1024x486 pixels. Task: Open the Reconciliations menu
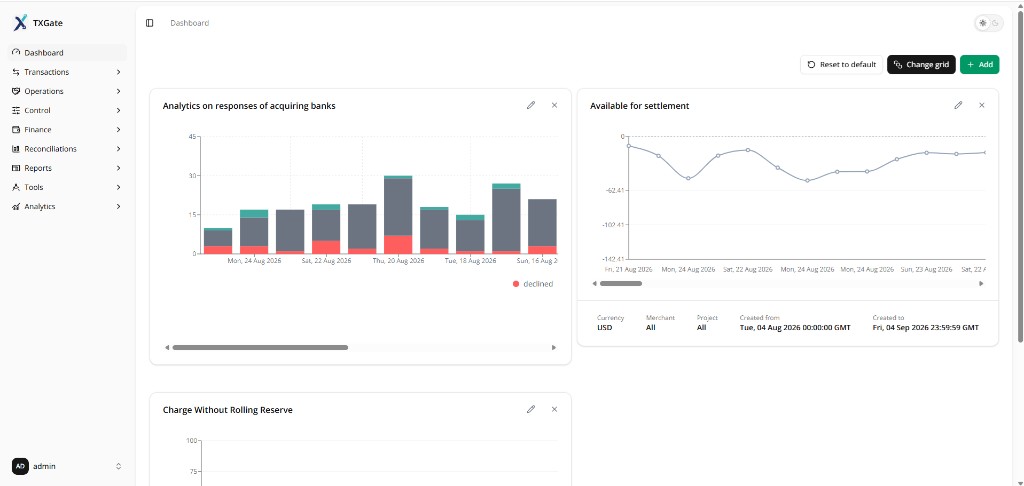coord(67,149)
